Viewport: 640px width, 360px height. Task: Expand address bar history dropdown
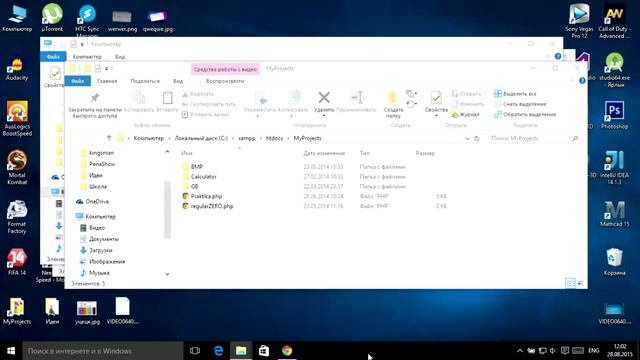tap(467, 138)
